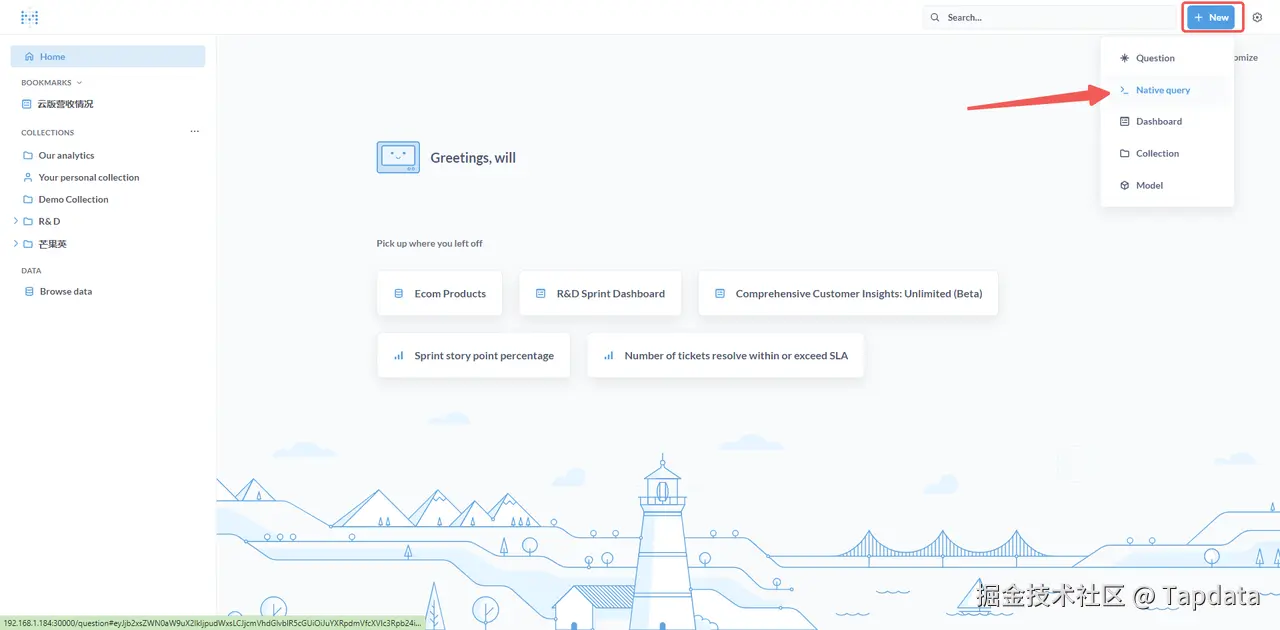Click the tickets SLA bar chart icon
Viewport: 1280px width, 630px height.
pos(609,356)
